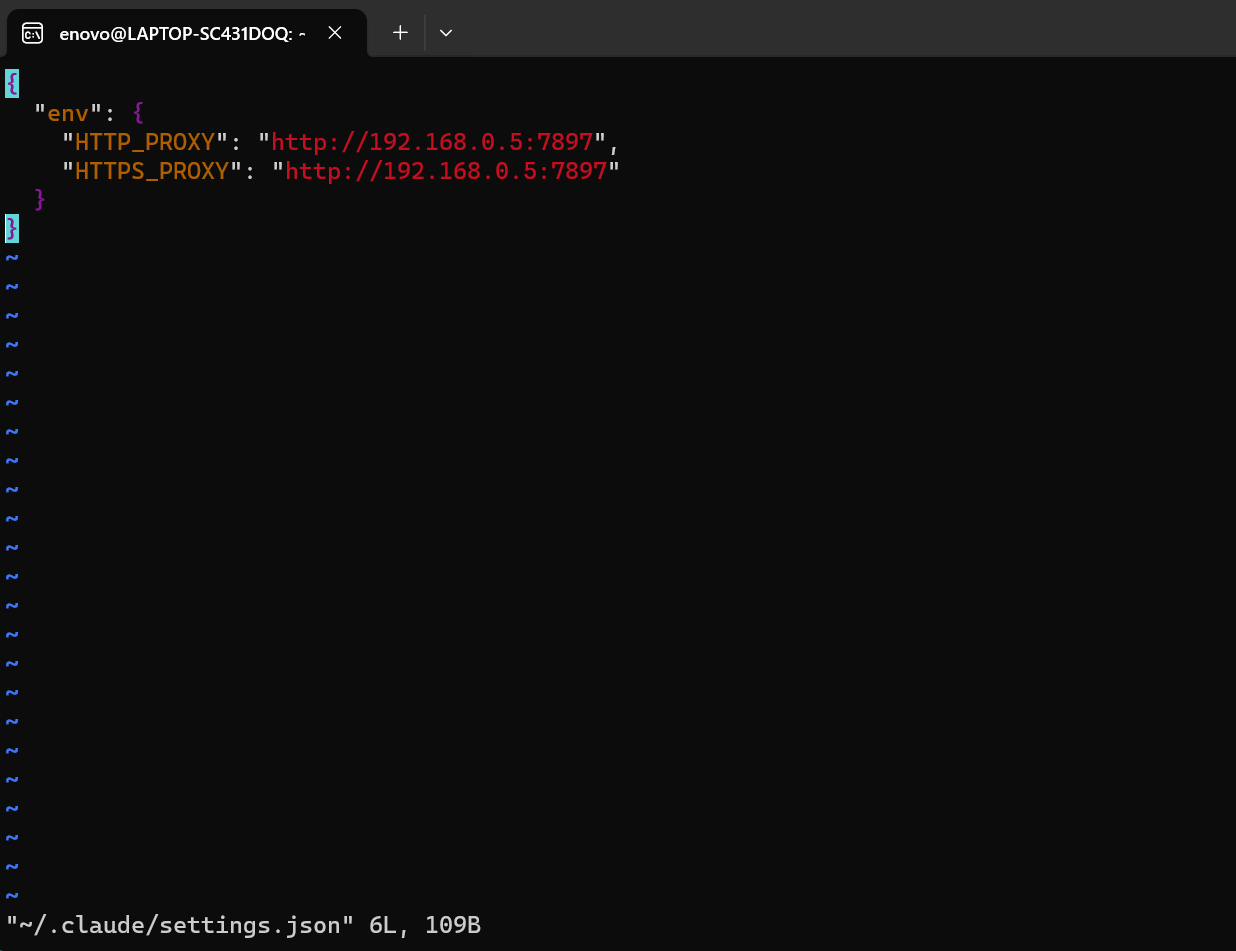Click the highlighted final closing brace
The height and width of the screenshot is (951, 1236).
click(x=12, y=229)
